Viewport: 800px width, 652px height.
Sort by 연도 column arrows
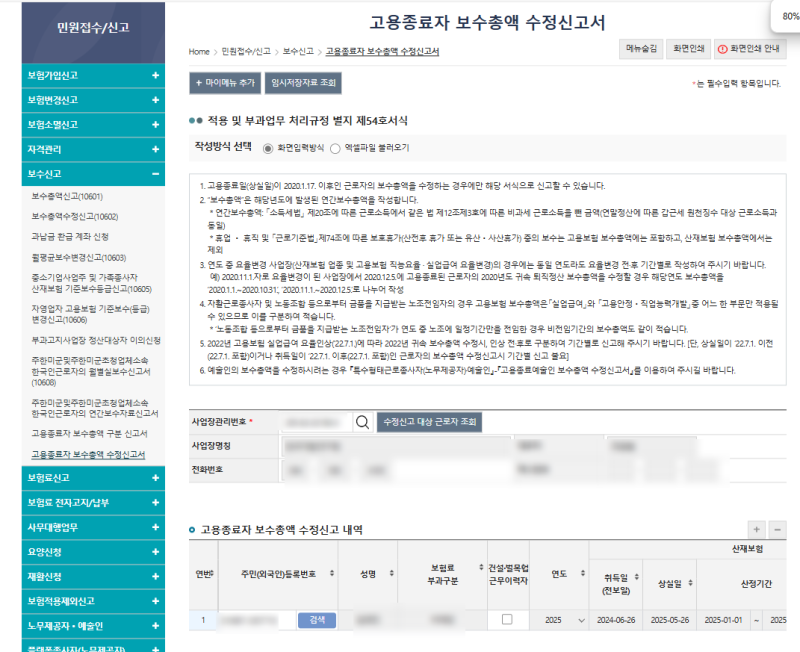click(583, 573)
